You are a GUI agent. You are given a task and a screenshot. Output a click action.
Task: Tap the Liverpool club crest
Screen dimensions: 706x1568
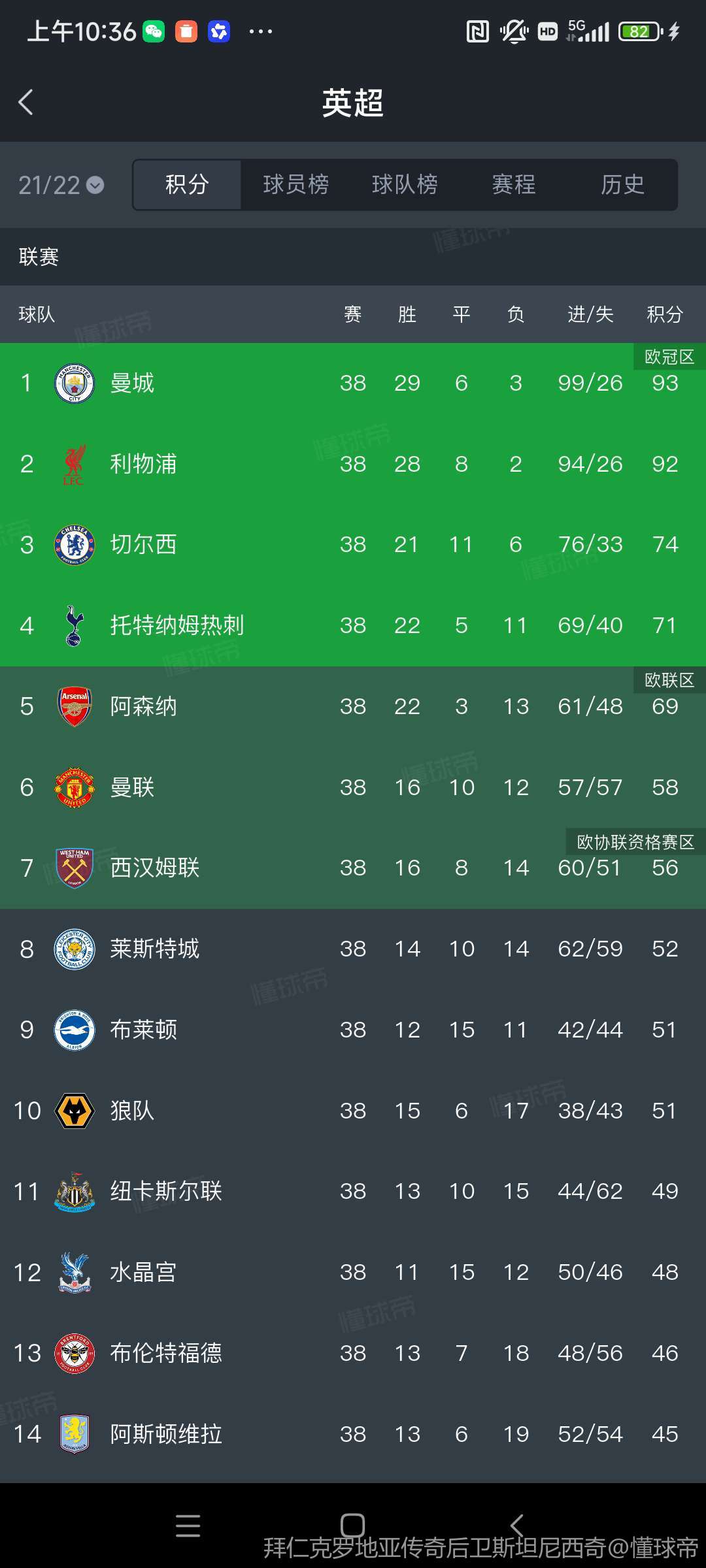click(x=75, y=465)
